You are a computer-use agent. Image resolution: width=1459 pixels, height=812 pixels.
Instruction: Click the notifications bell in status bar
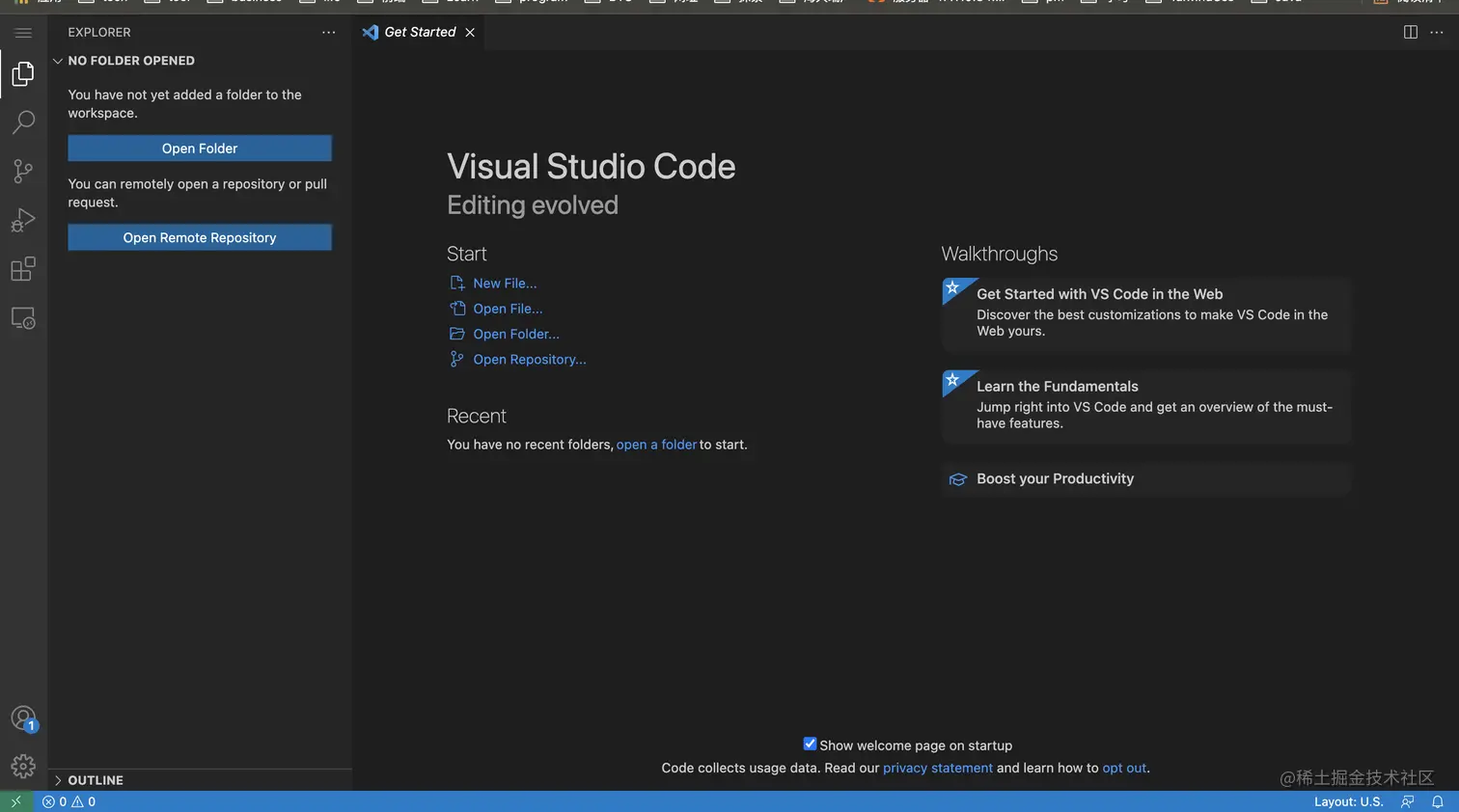click(x=1437, y=801)
